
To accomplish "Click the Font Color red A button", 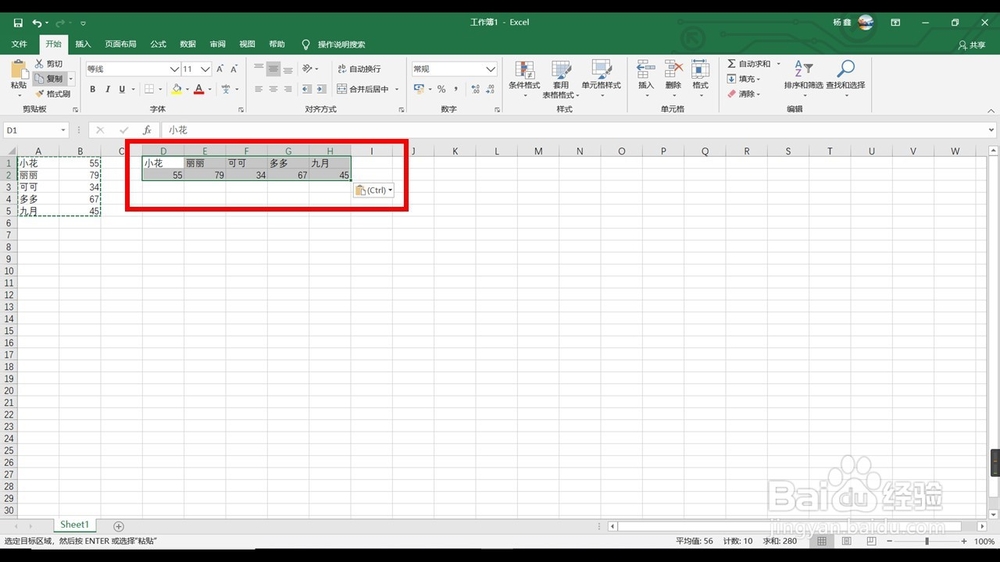I will 199,89.
